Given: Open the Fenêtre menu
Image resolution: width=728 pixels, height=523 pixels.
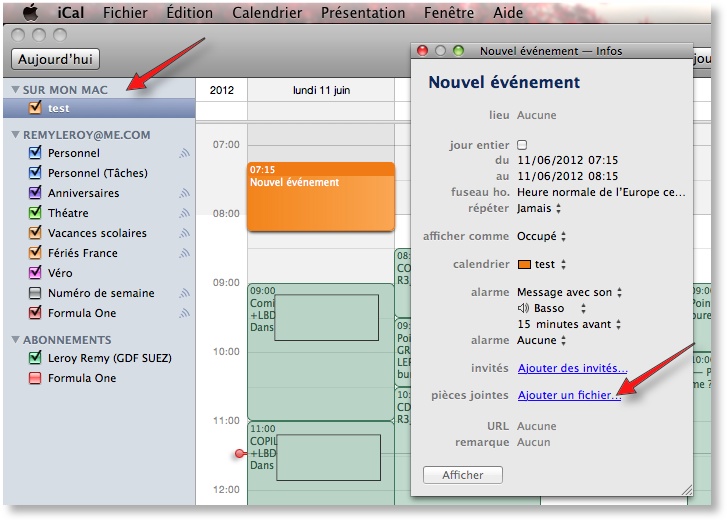Looking at the screenshot, I should (x=449, y=13).
